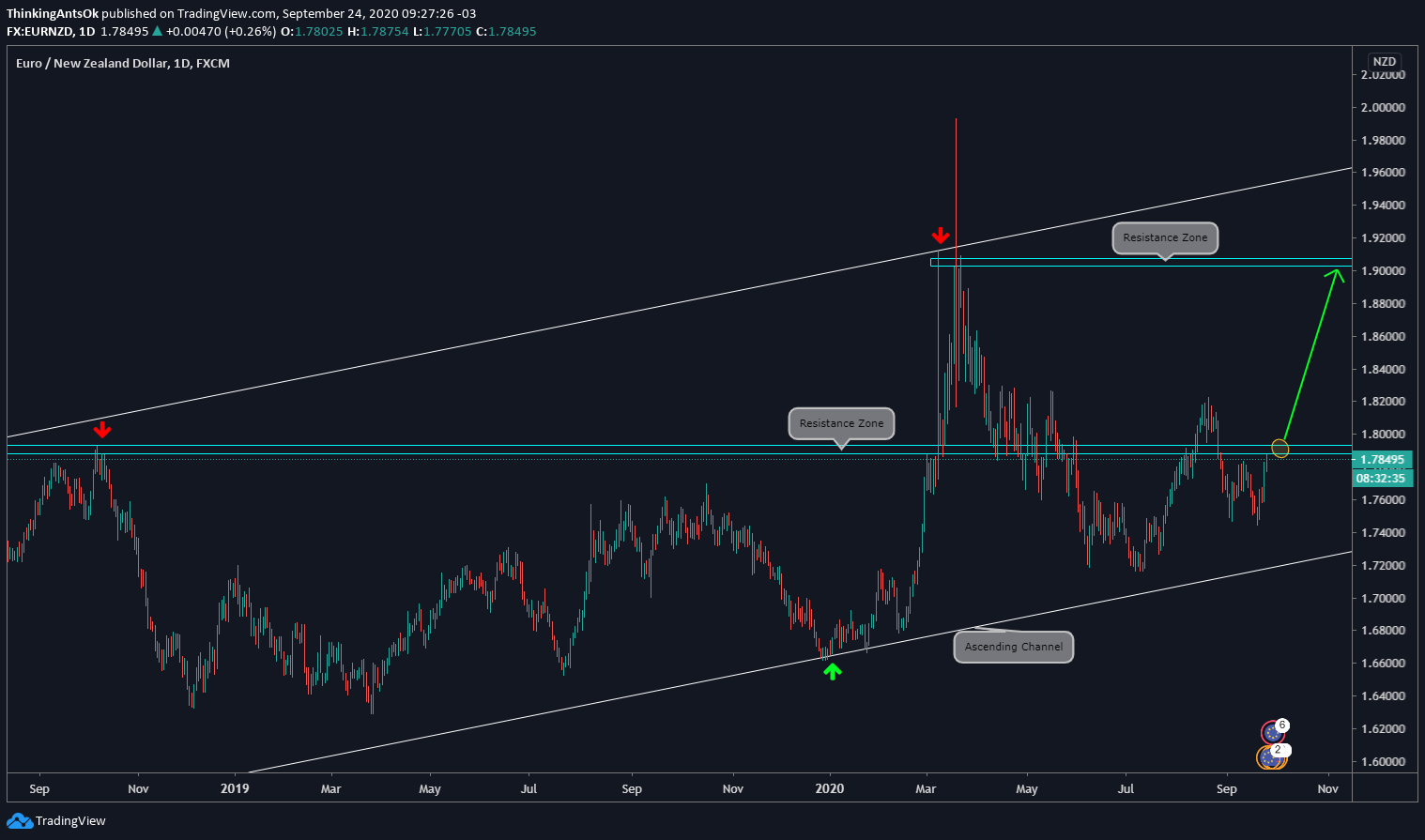Select the 'Jul' label after May 2020
This screenshot has height=840, width=1425.
tap(1126, 788)
